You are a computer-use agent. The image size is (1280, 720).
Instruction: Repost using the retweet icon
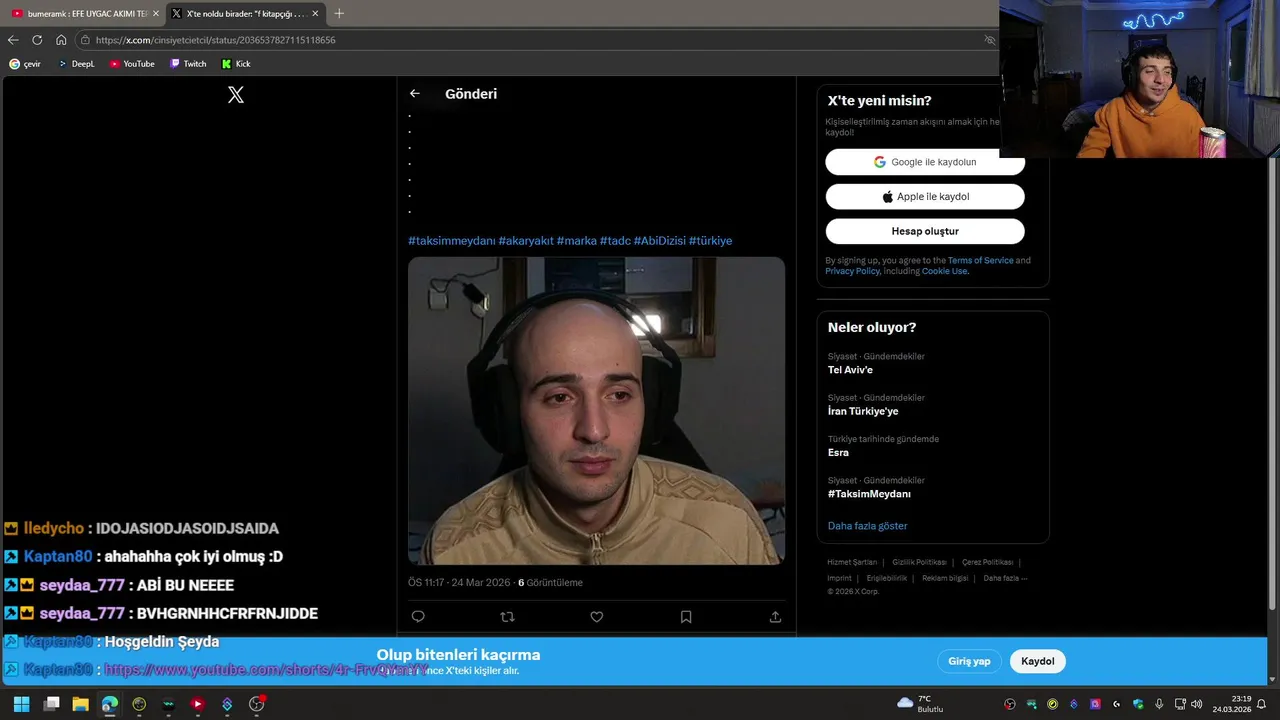tap(507, 617)
